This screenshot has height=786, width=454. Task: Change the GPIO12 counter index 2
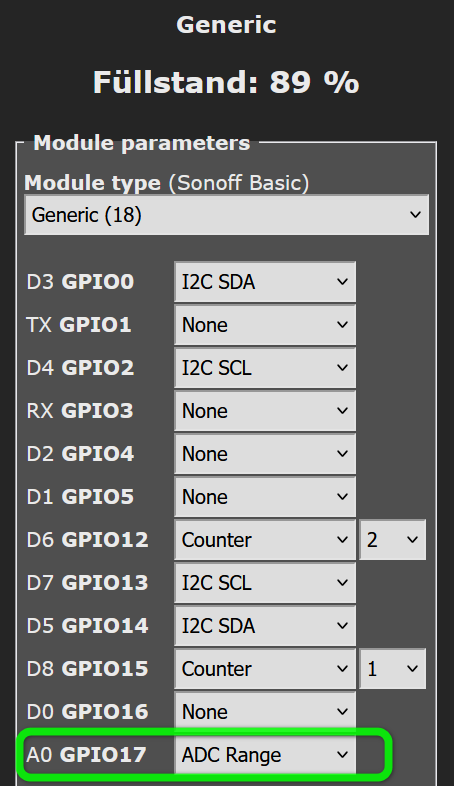pos(393,540)
